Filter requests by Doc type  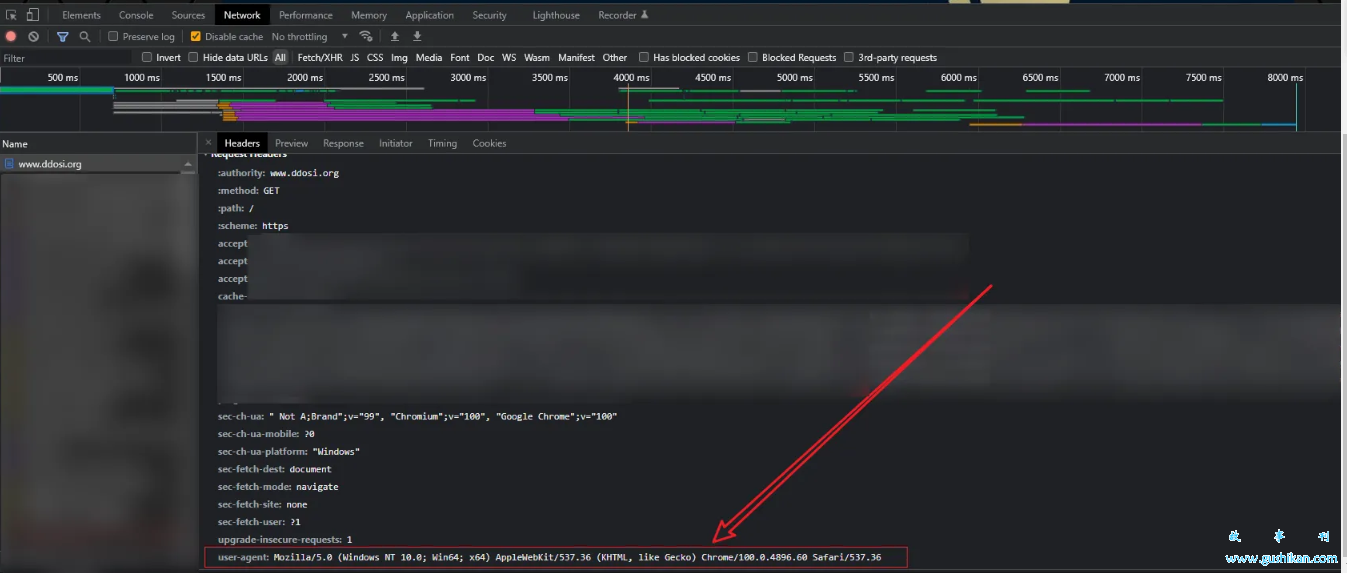click(486, 58)
